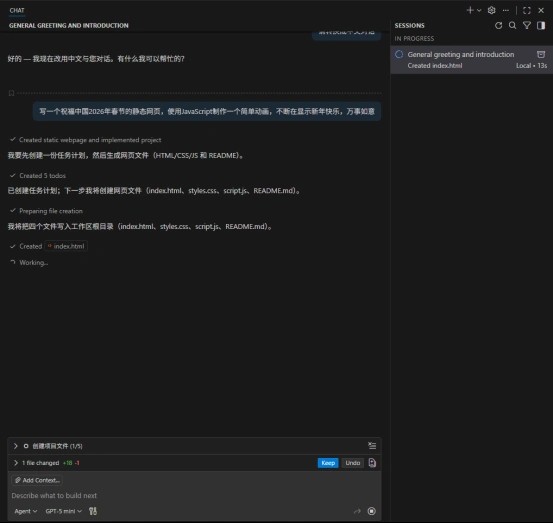
Task: Expand the 1 file changed section
Action: click(16, 463)
